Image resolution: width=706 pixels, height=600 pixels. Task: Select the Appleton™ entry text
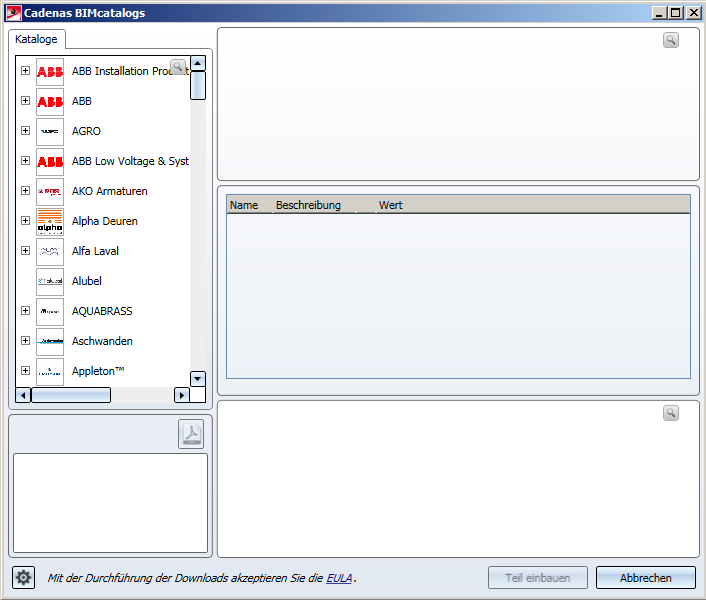pyautogui.click(x=98, y=371)
